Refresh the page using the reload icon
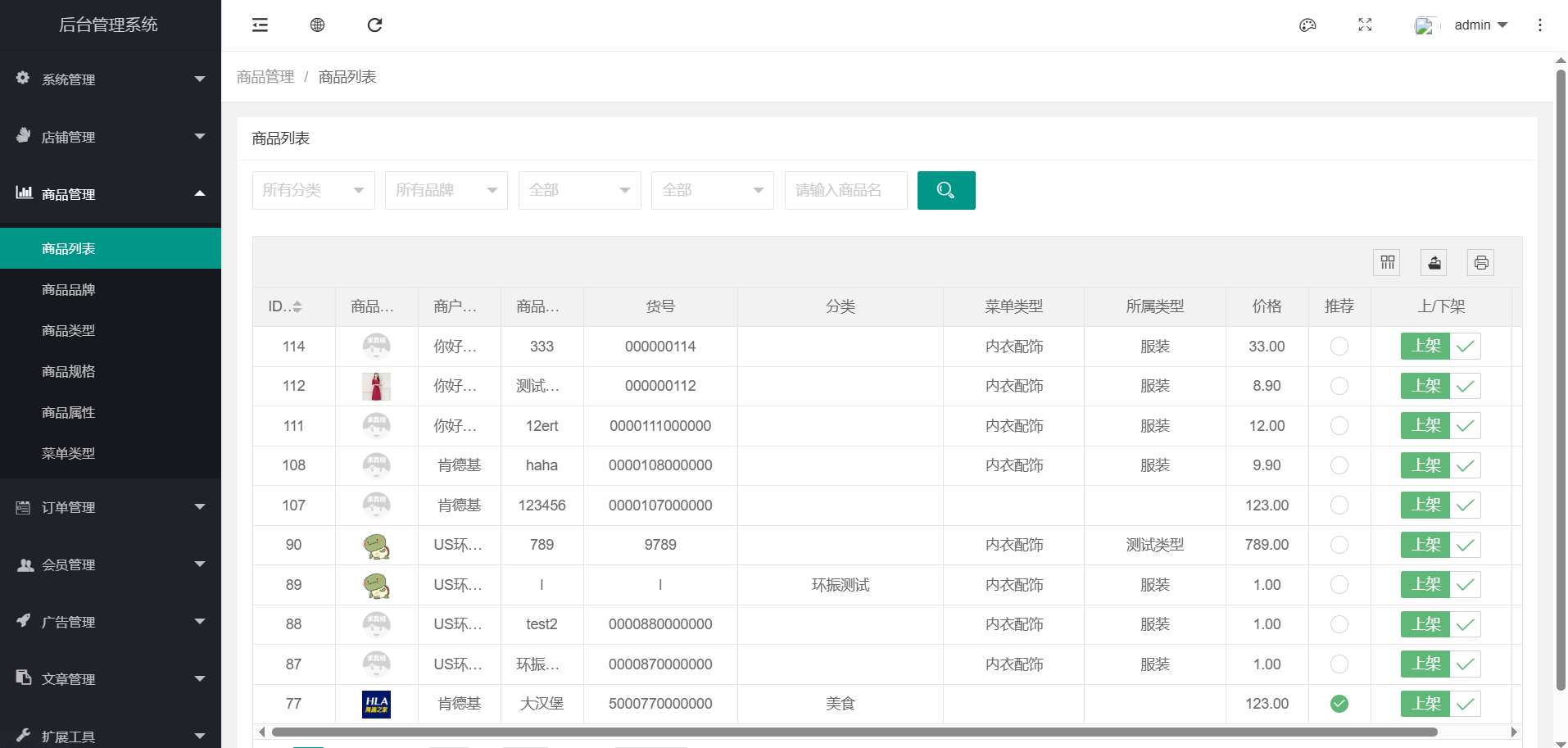 (374, 25)
